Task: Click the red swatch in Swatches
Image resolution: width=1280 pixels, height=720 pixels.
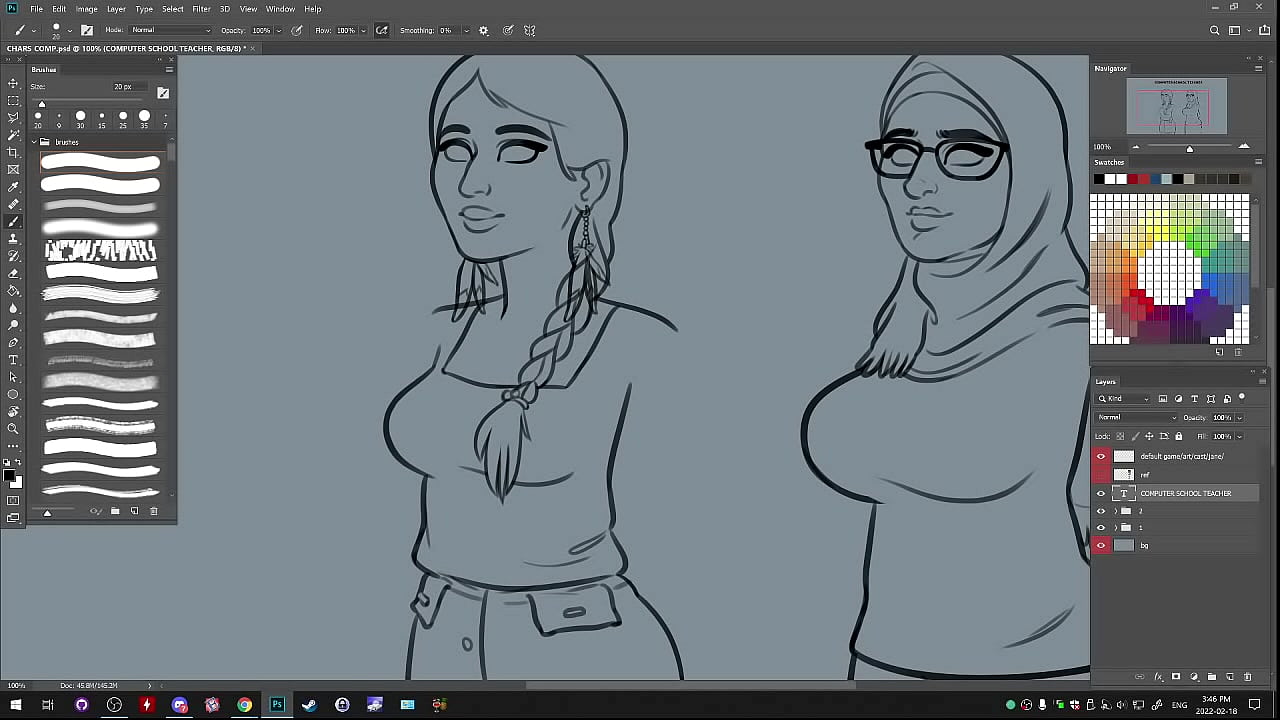Action: pos(1133,179)
